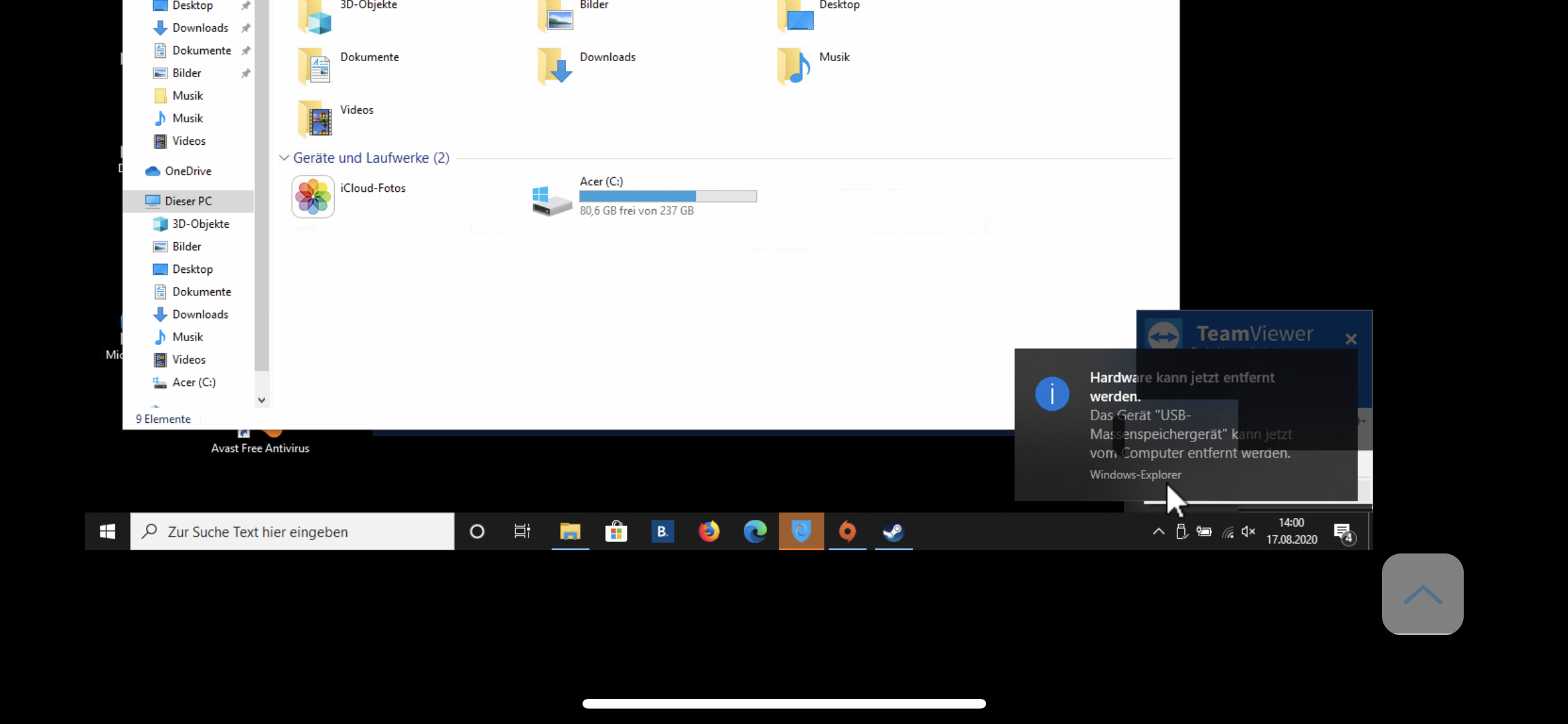The image size is (1568, 724).
Task: Show hidden system tray icons
Action: (1158, 532)
